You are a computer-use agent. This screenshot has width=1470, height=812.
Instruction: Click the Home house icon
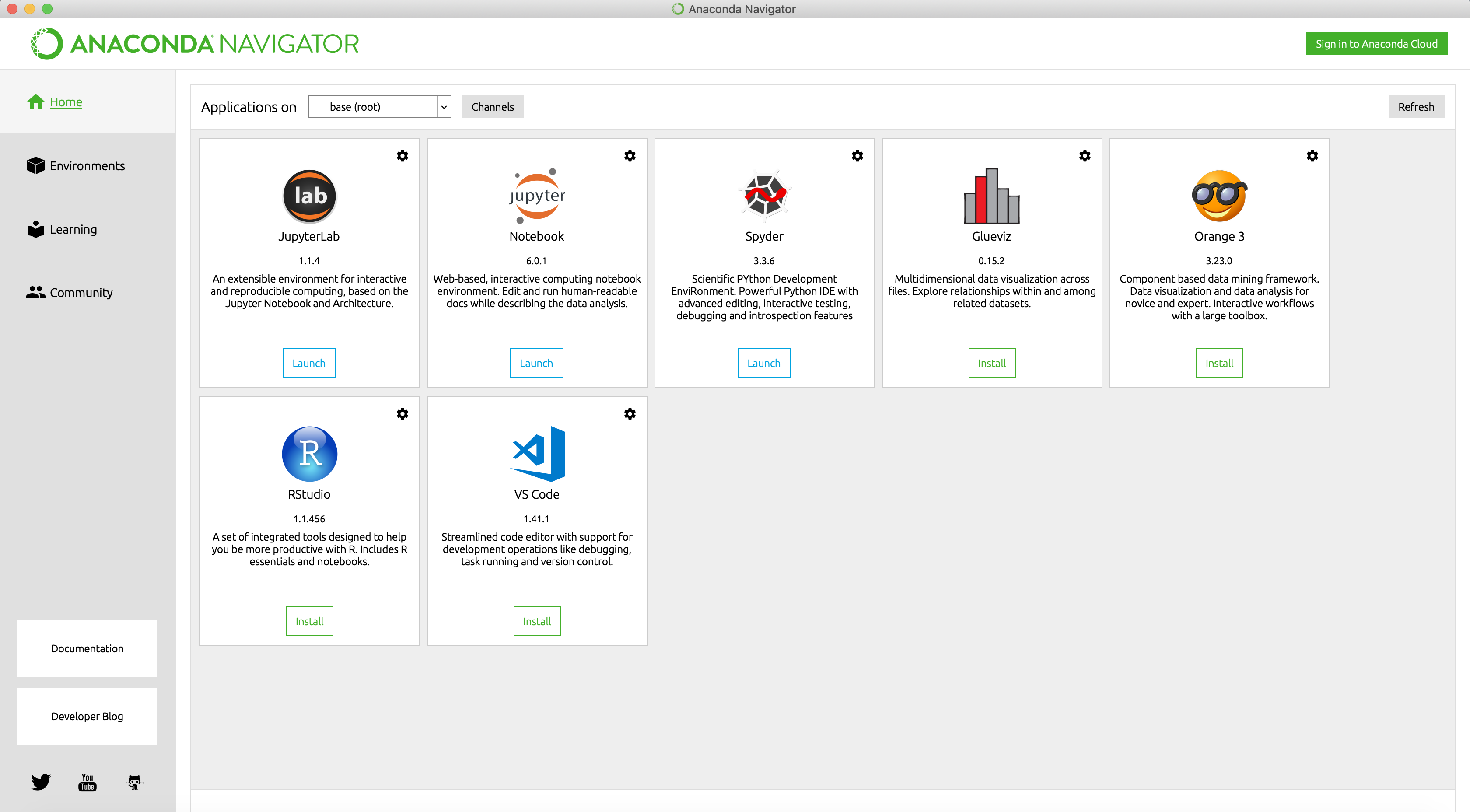(x=36, y=101)
